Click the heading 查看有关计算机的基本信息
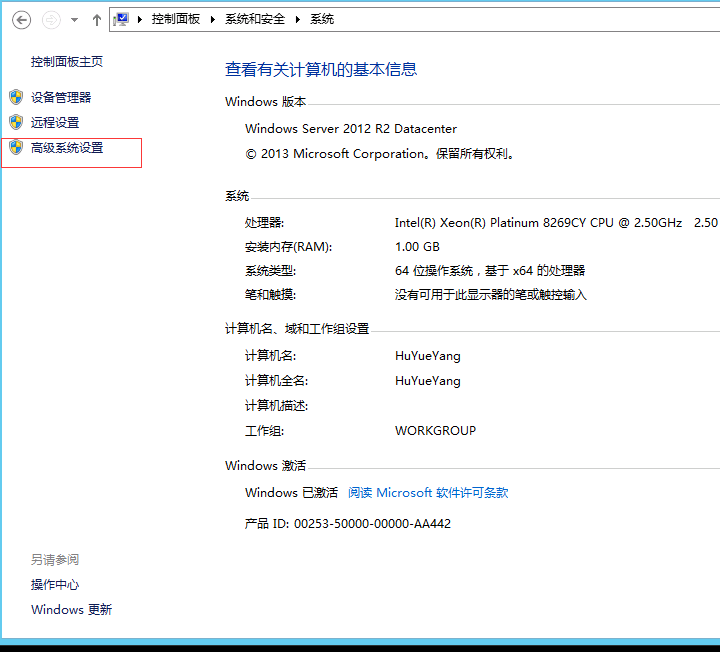Viewport: 720px width, 652px height. click(321, 69)
